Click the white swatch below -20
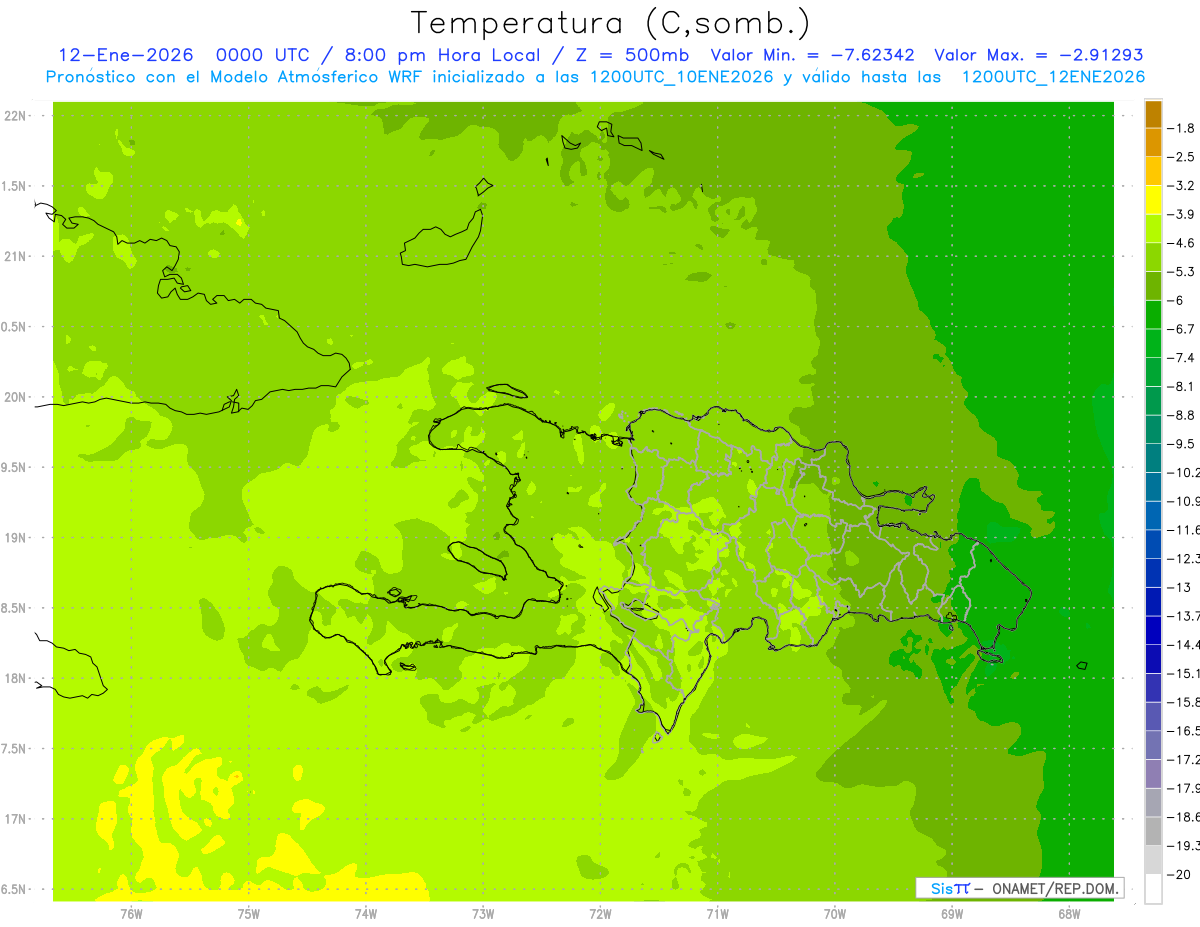This screenshot has width=1200, height=927. tap(1153, 889)
